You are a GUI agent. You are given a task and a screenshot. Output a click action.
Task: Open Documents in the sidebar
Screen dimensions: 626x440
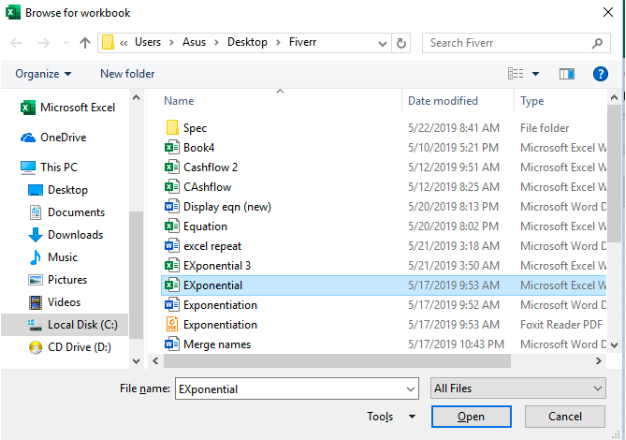66,212
